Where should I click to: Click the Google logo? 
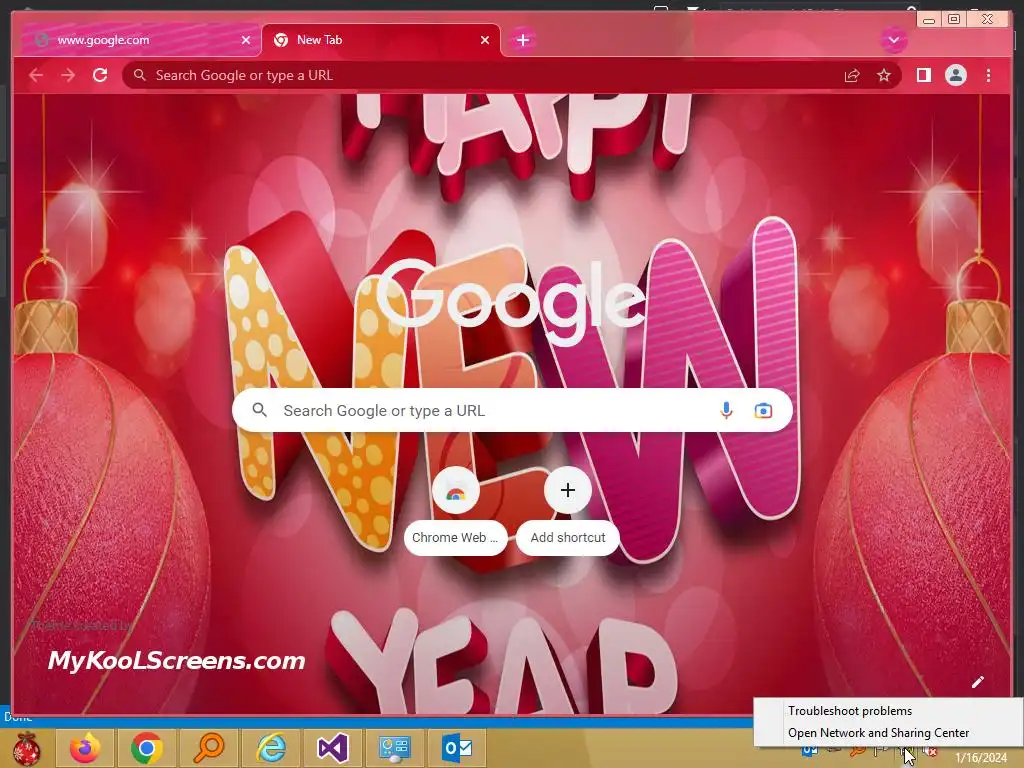(x=511, y=302)
